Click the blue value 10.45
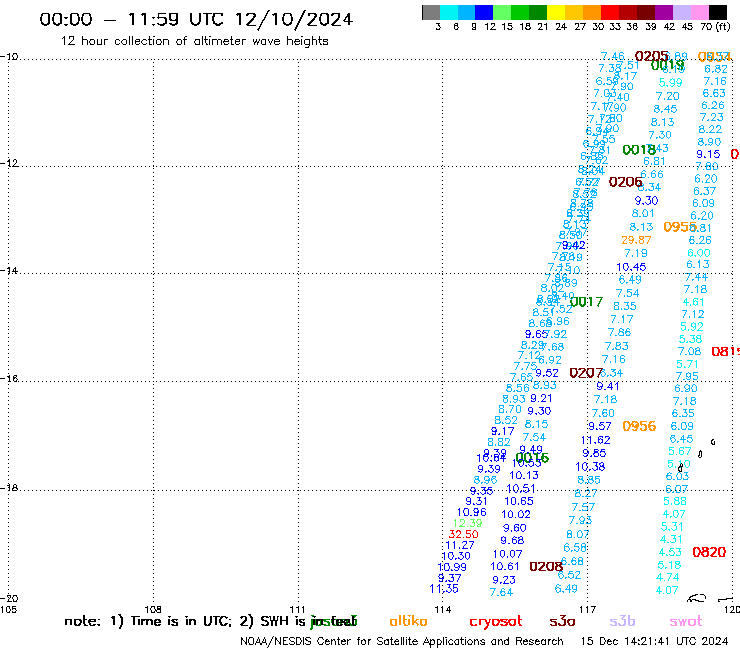740x650 pixels. [631, 268]
